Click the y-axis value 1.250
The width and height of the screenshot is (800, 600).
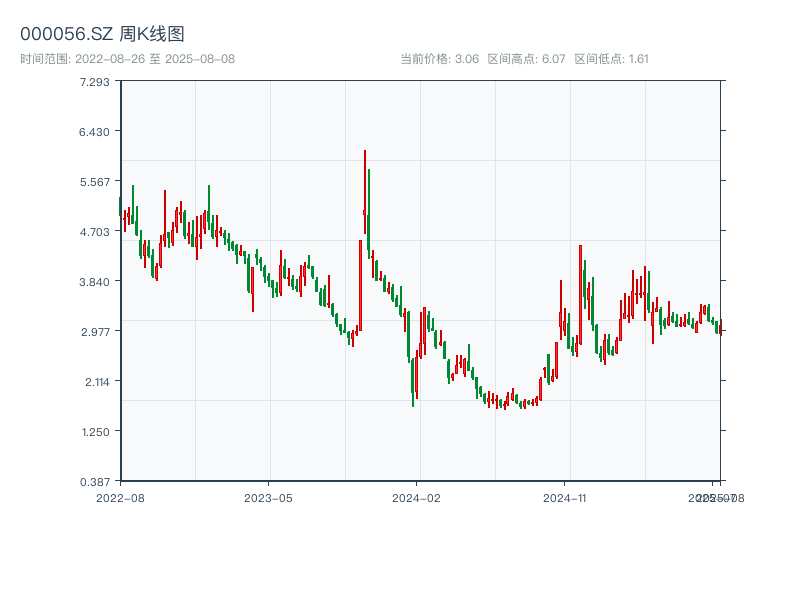point(95,432)
